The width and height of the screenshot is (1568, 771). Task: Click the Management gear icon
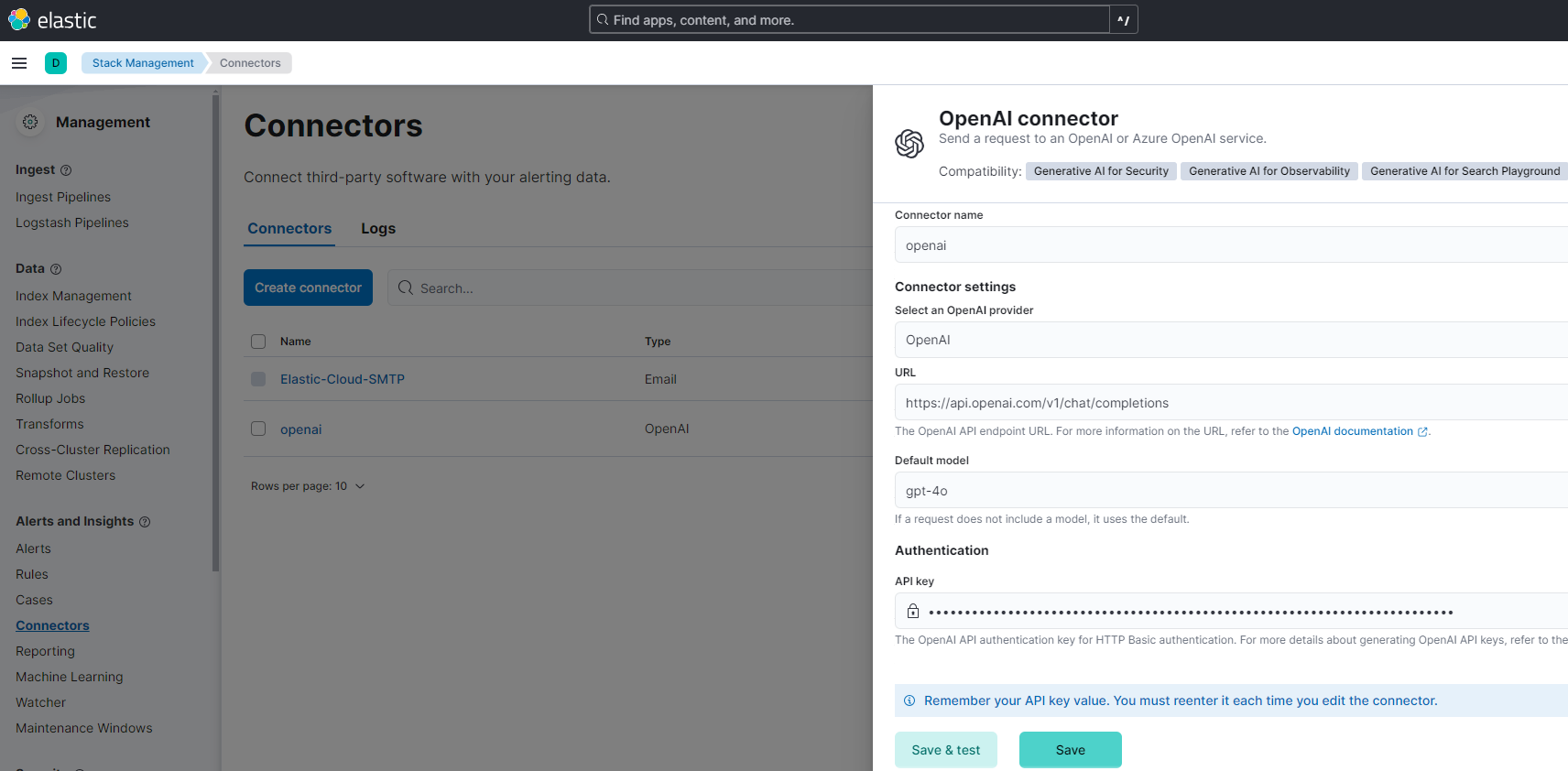click(30, 122)
